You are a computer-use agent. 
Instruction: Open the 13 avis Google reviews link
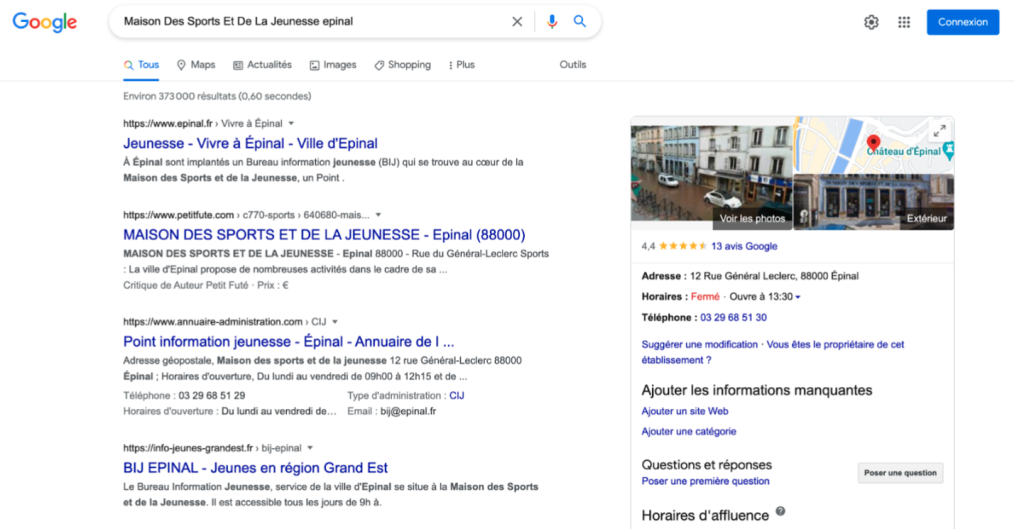(744, 246)
